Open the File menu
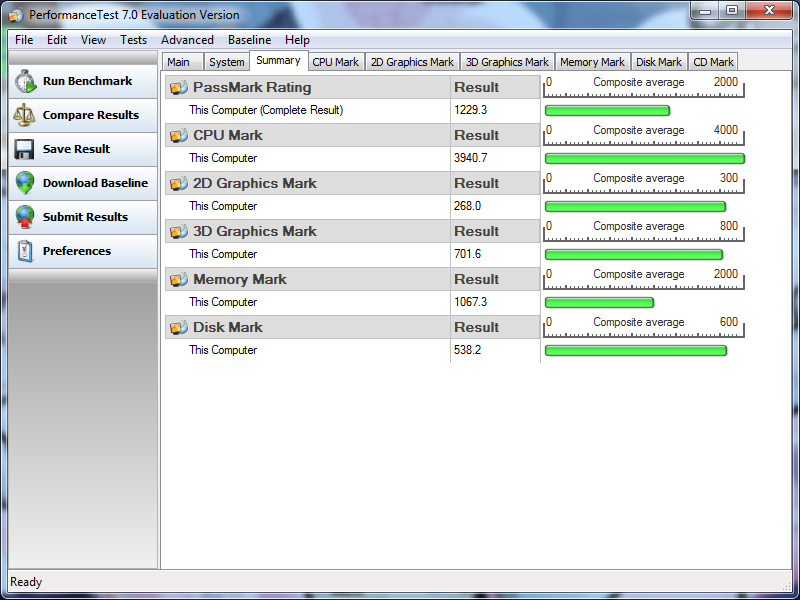Image resolution: width=800 pixels, height=600 pixels. [24, 40]
